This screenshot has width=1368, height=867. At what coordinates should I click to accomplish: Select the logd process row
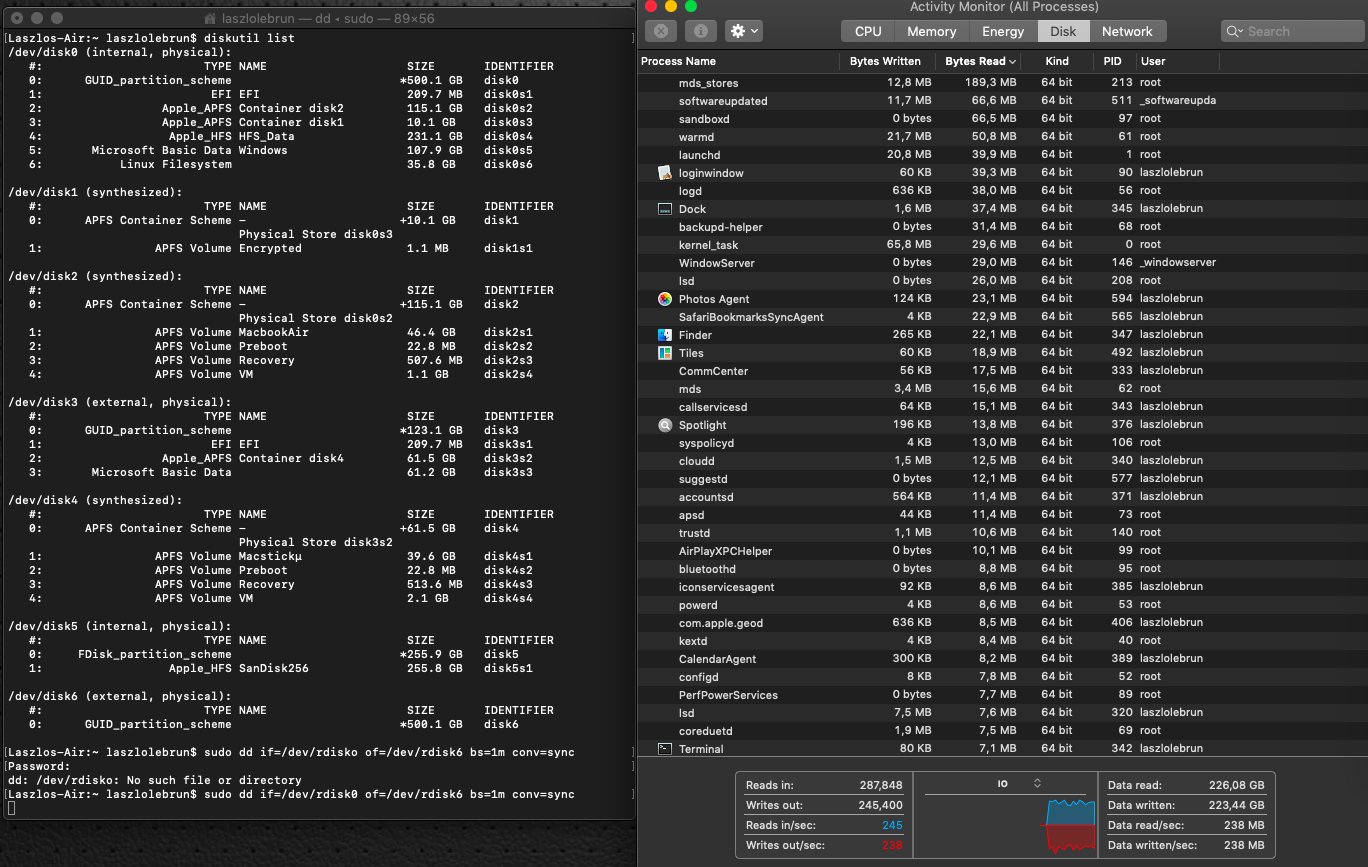(x=1003, y=191)
